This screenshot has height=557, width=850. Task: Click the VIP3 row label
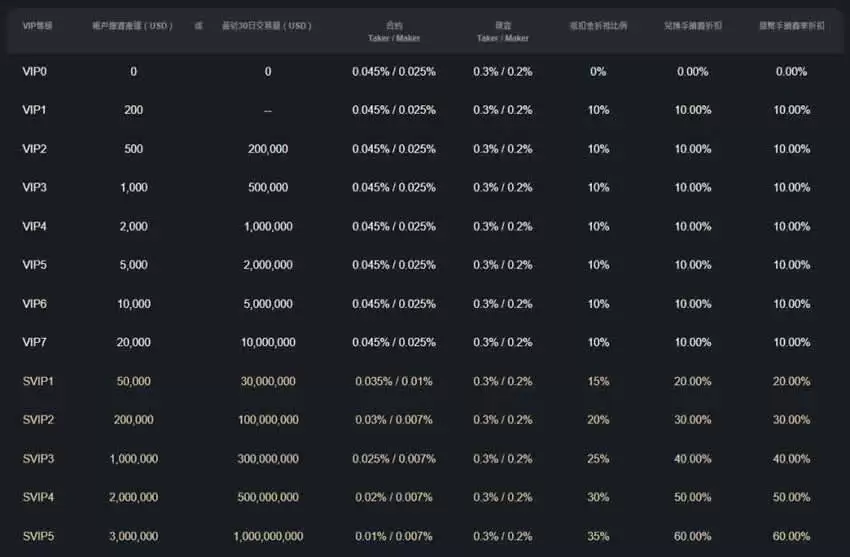click(35, 188)
